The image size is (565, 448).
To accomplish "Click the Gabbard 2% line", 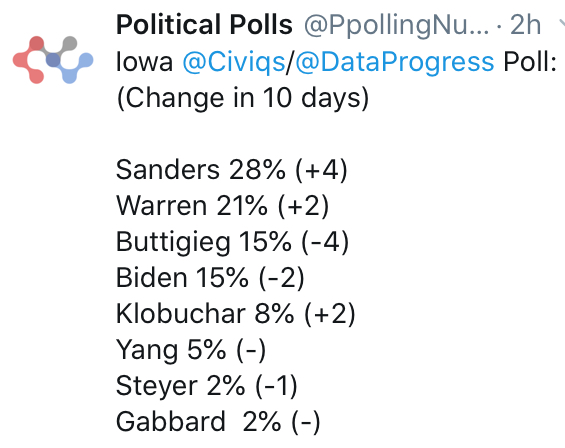I will [x=218, y=422].
